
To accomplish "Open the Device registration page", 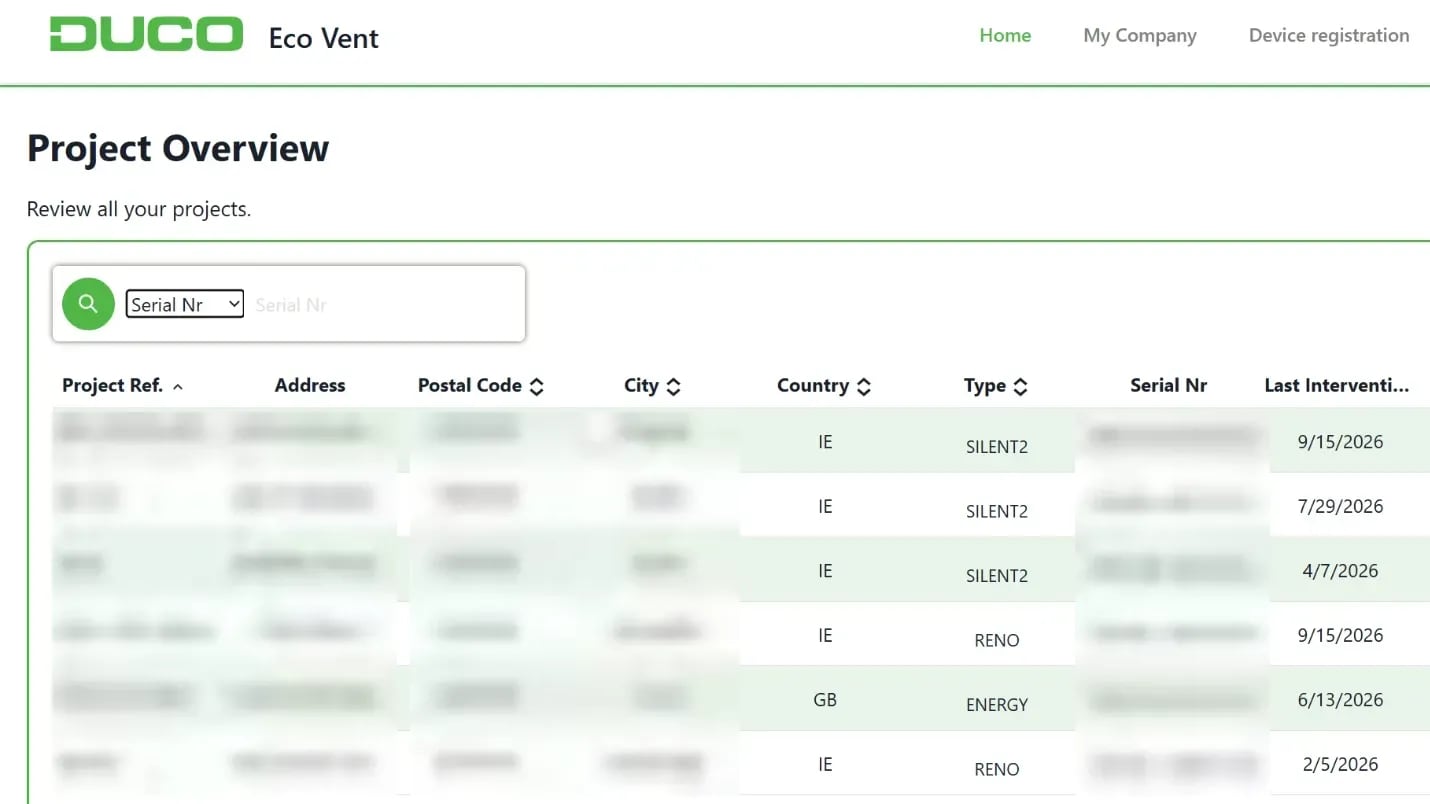I will point(1329,35).
